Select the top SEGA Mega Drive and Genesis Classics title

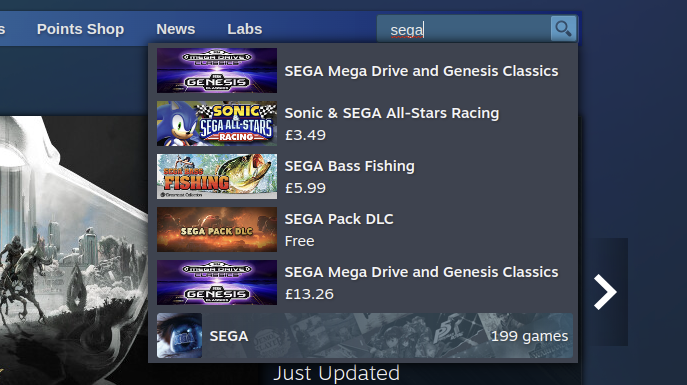click(421, 71)
